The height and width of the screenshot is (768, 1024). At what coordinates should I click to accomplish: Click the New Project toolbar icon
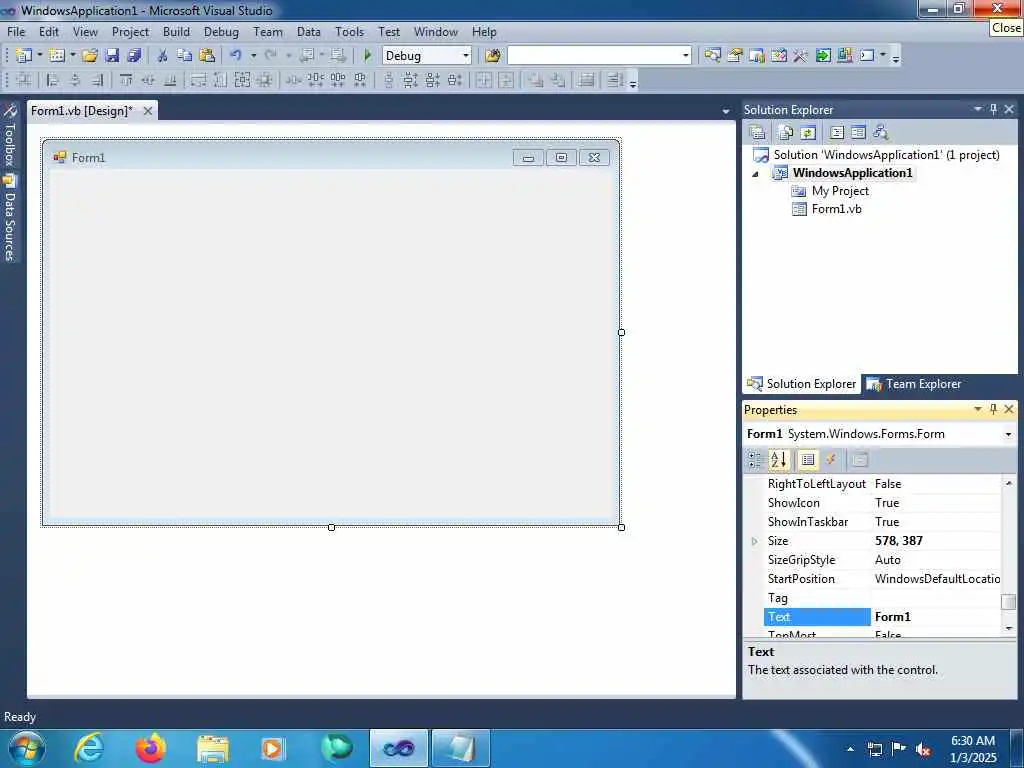[x=24, y=56]
